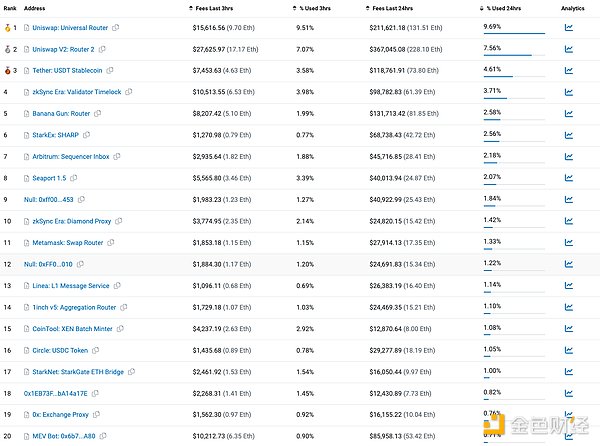Click the StarkEx: SHARP contract link
Screen dimensions: 600x446
[x=56, y=135]
